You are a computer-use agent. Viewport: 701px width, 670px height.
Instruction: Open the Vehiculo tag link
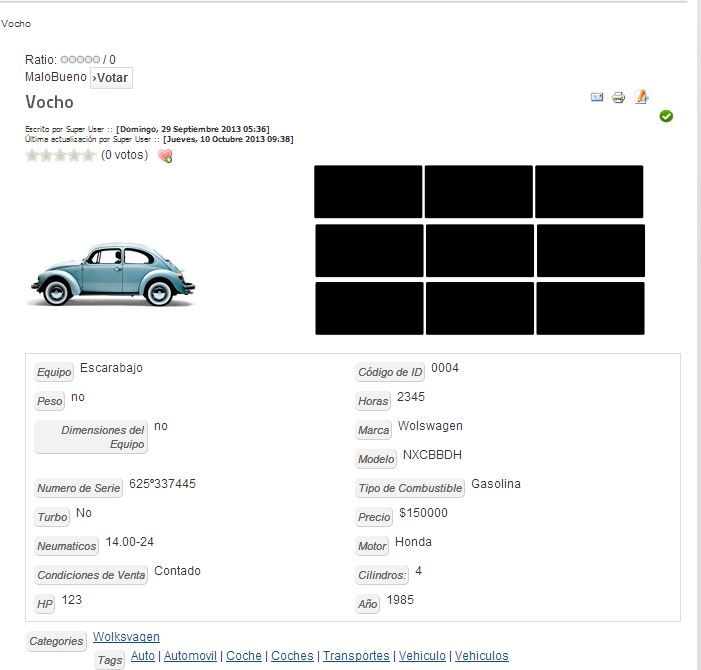[x=422, y=656]
